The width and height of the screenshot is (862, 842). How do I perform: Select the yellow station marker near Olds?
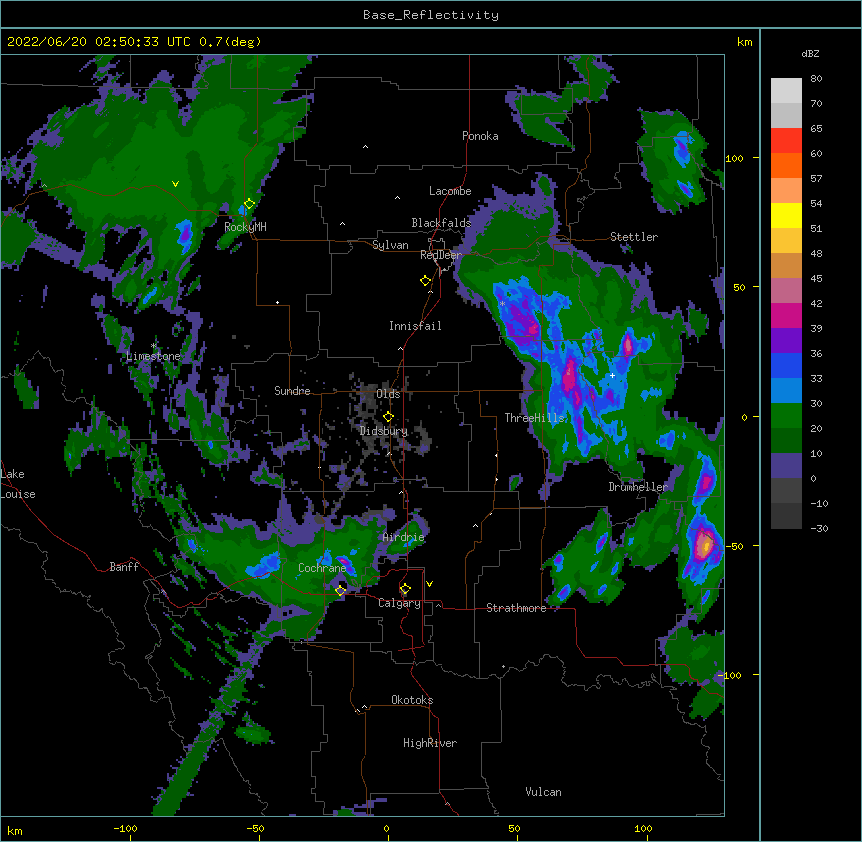point(388,416)
